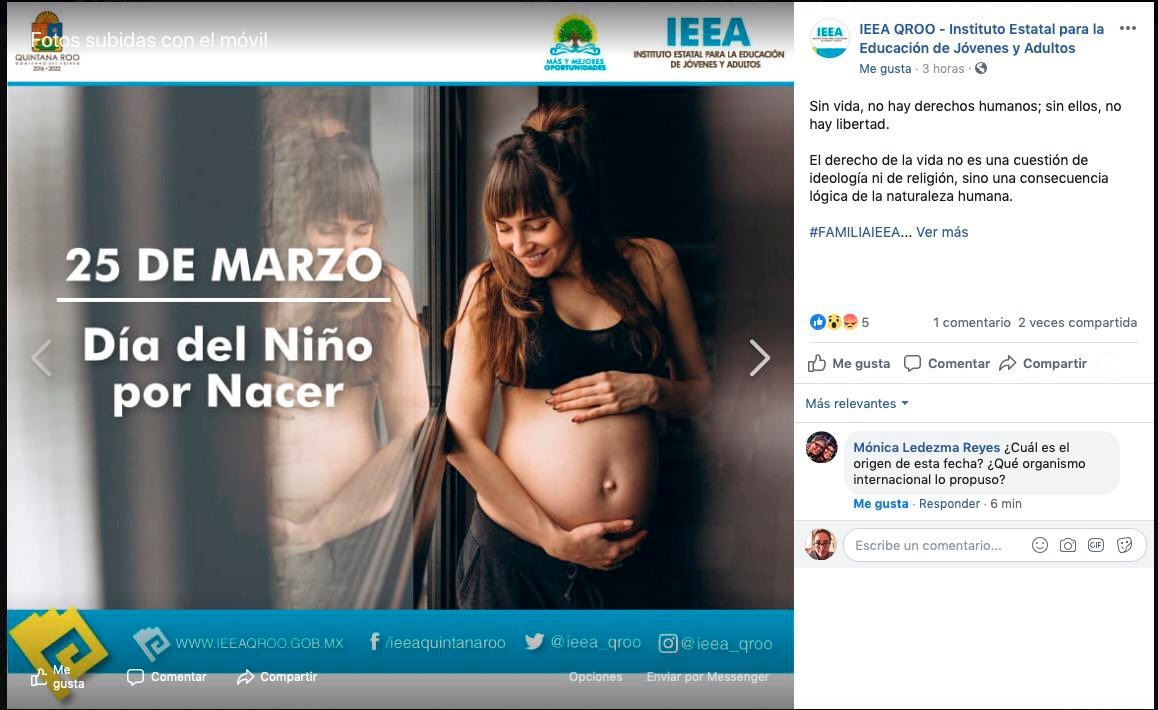Image resolution: width=1158 pixels, height=710 pixels.
Task: Expand the Más relevantes sort dropdown
Action: (857, 403)
